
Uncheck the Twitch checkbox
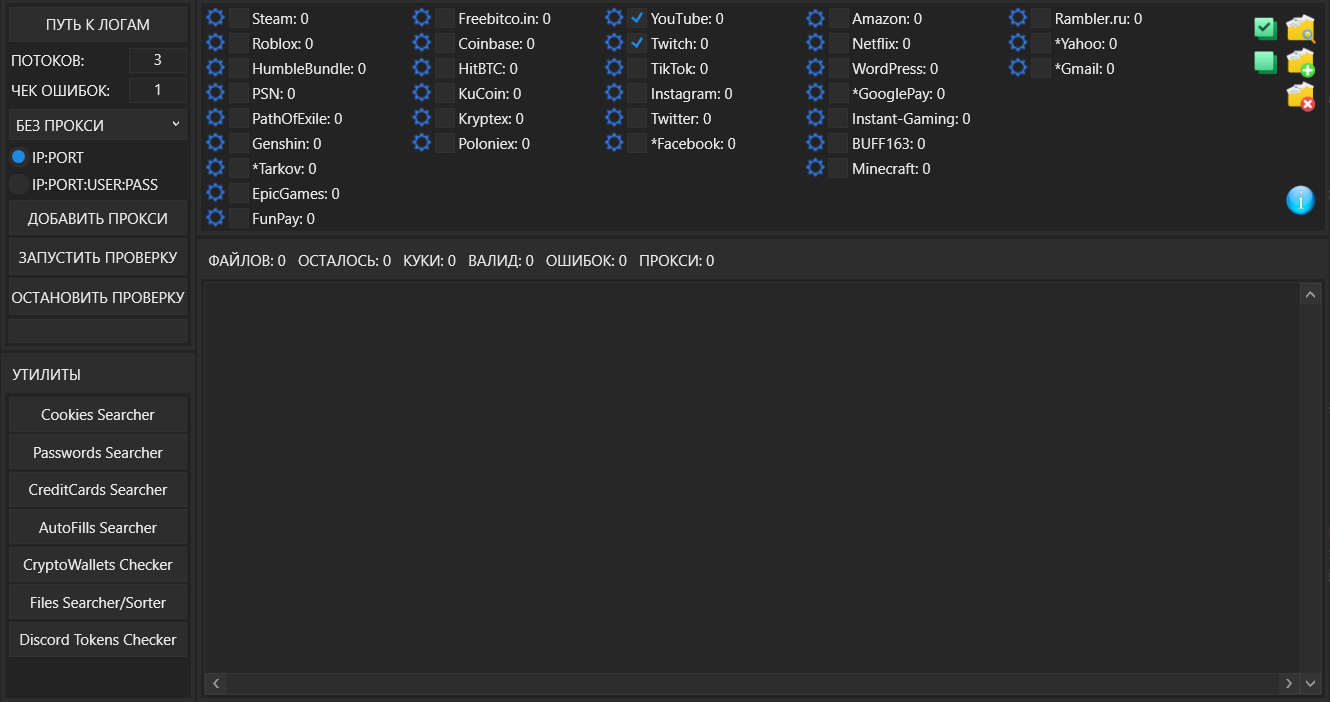[x=637, y=43]
